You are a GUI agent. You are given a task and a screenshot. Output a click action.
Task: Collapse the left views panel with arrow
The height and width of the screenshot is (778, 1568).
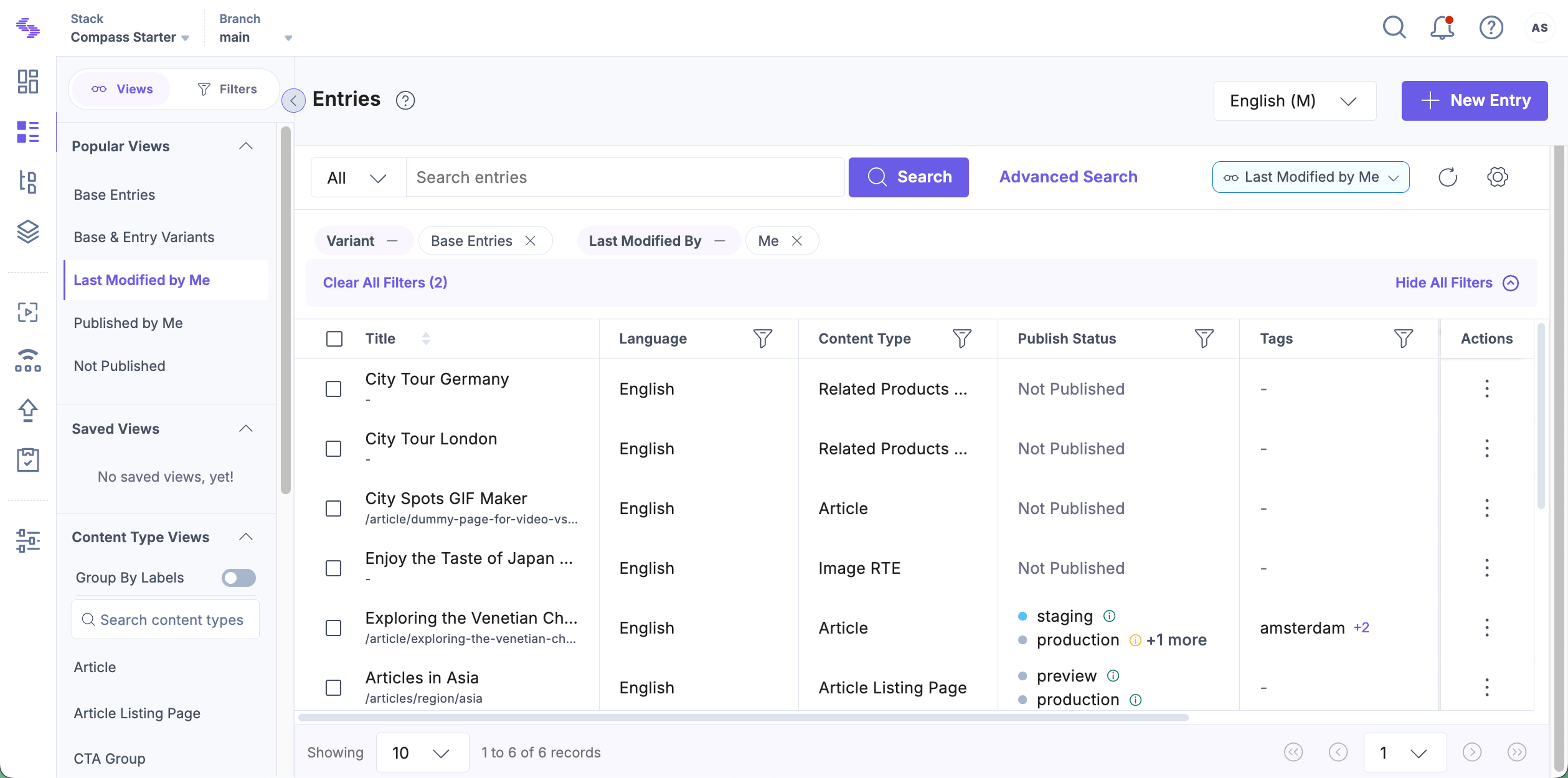click(294, 100)
